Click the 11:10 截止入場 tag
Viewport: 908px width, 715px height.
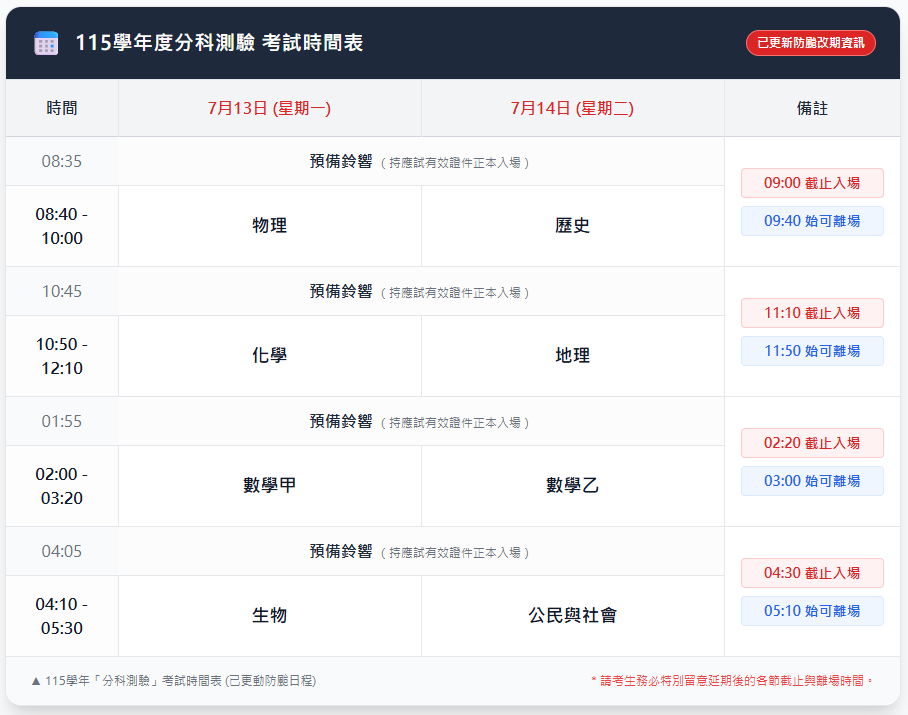tap(812, 313)
